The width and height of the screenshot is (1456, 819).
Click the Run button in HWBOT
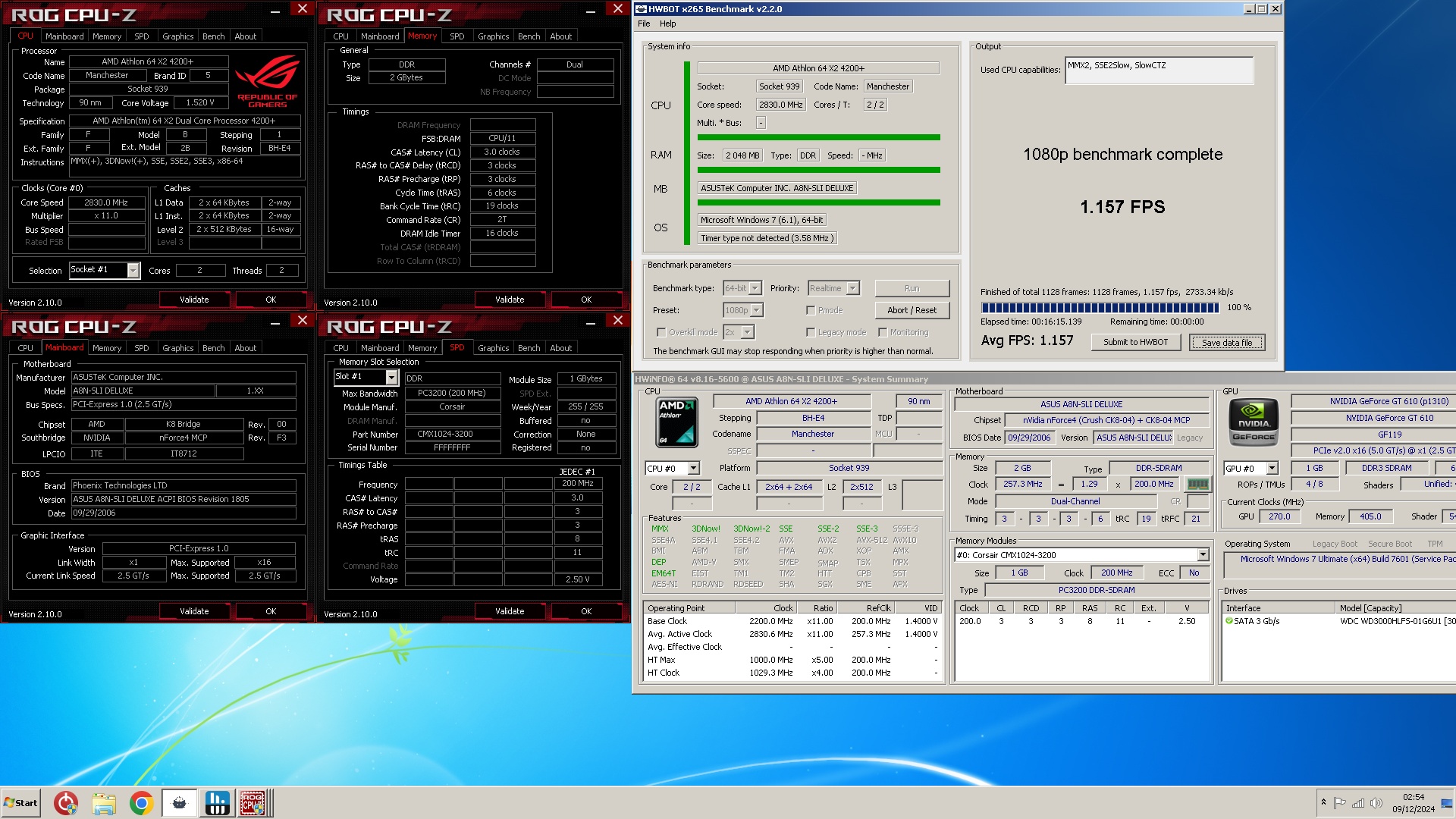click(x=912, y=288)
